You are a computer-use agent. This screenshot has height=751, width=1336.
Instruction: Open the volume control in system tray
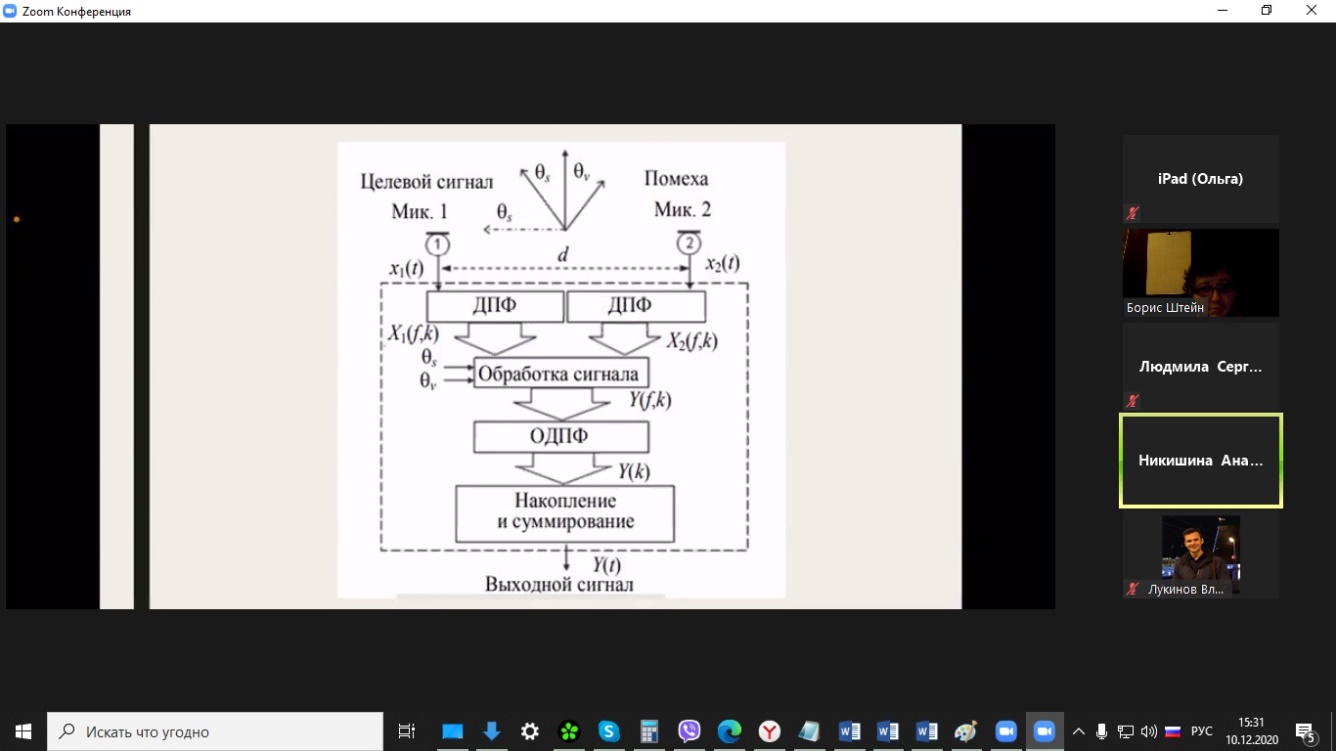(1148, 731)
